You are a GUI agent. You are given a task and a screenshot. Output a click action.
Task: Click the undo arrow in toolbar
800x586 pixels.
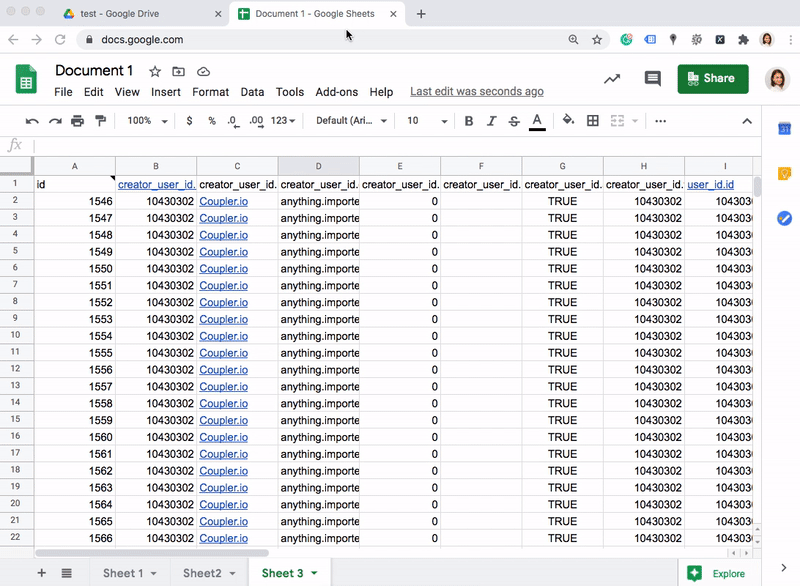click(x=32, y=121)
